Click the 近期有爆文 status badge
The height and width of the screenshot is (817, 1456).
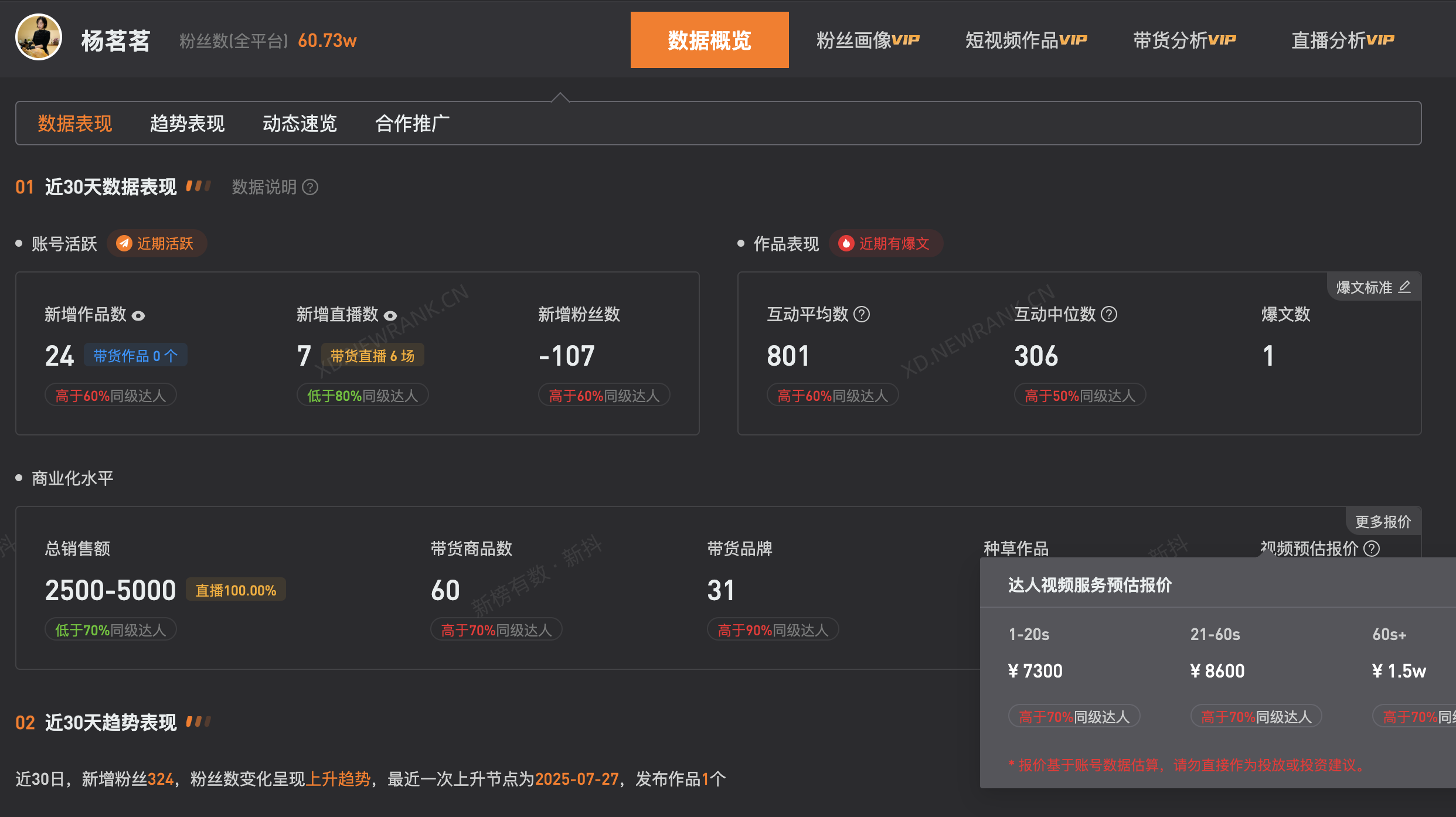(x=886, y=243)
